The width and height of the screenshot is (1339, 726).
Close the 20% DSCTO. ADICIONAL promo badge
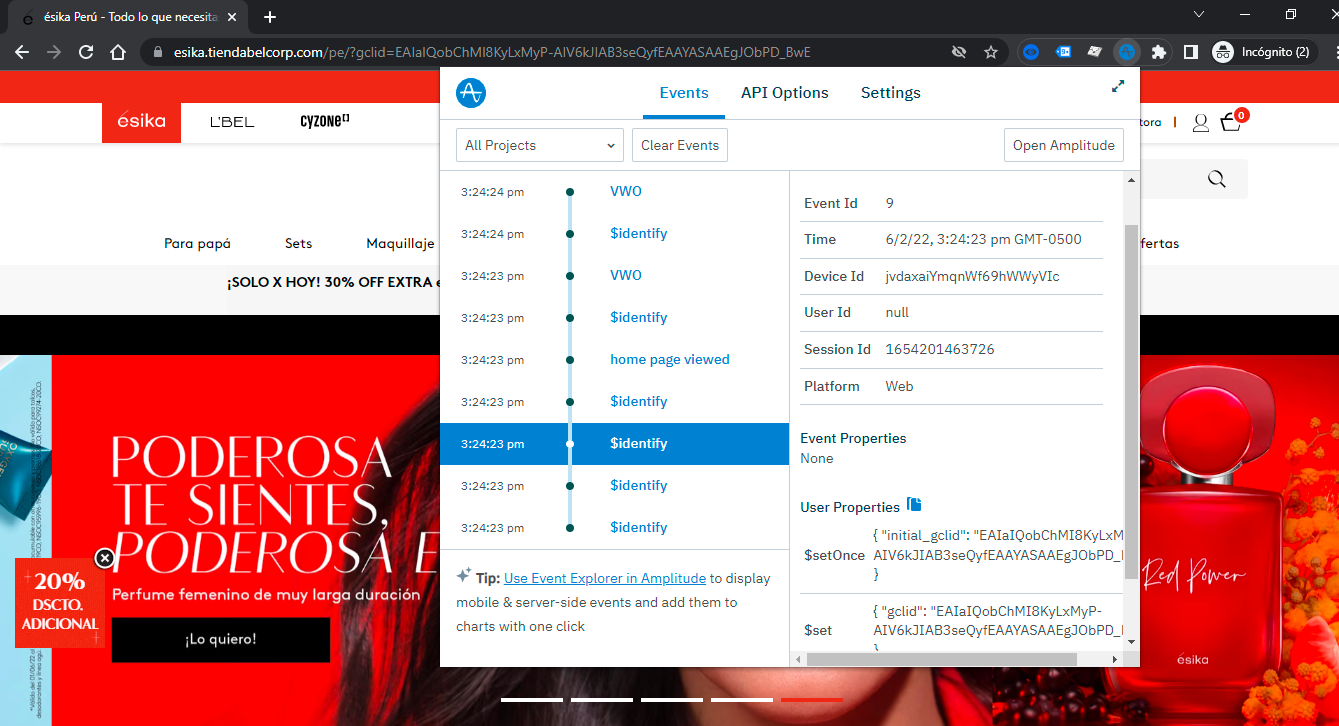pos(104,558)
